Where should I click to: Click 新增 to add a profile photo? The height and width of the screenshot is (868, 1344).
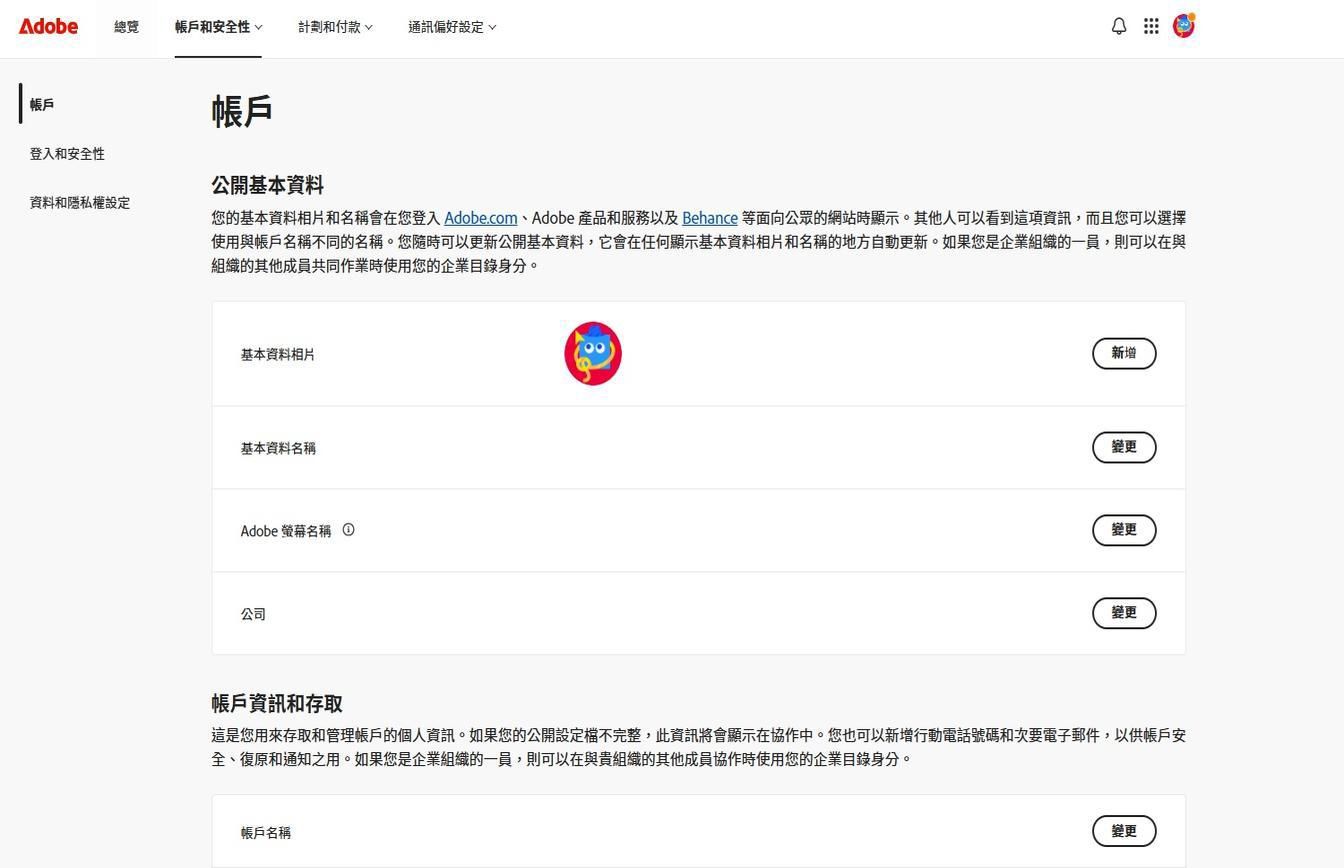(1123, 353)
